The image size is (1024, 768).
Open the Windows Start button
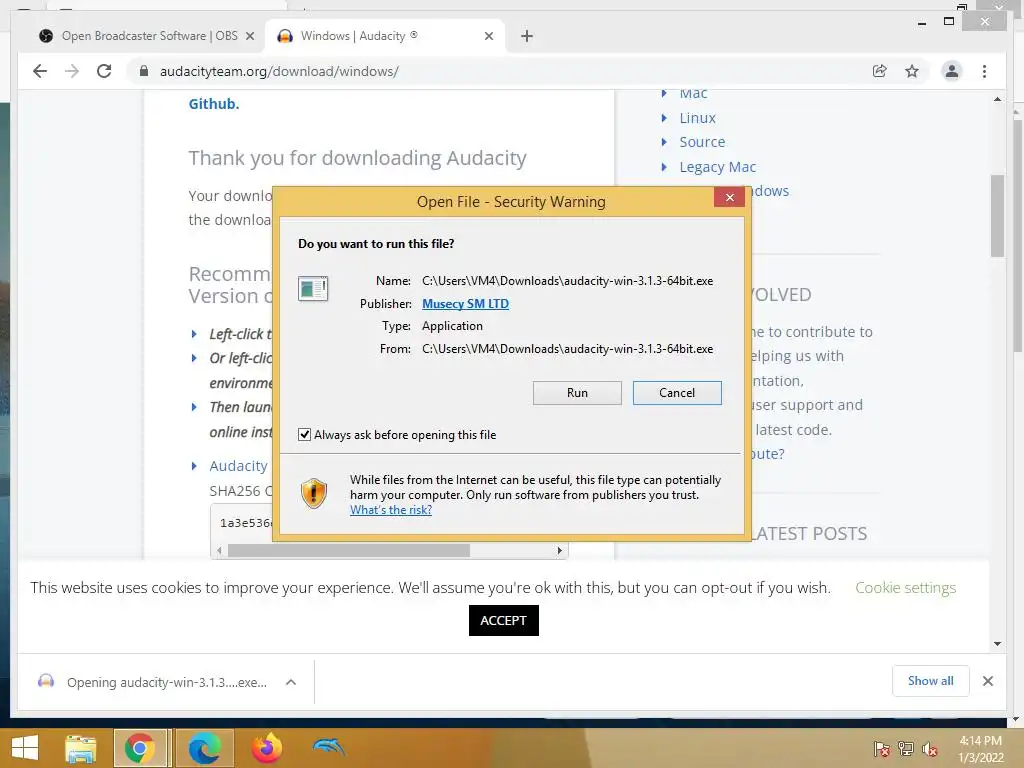[x=25, y=748]
